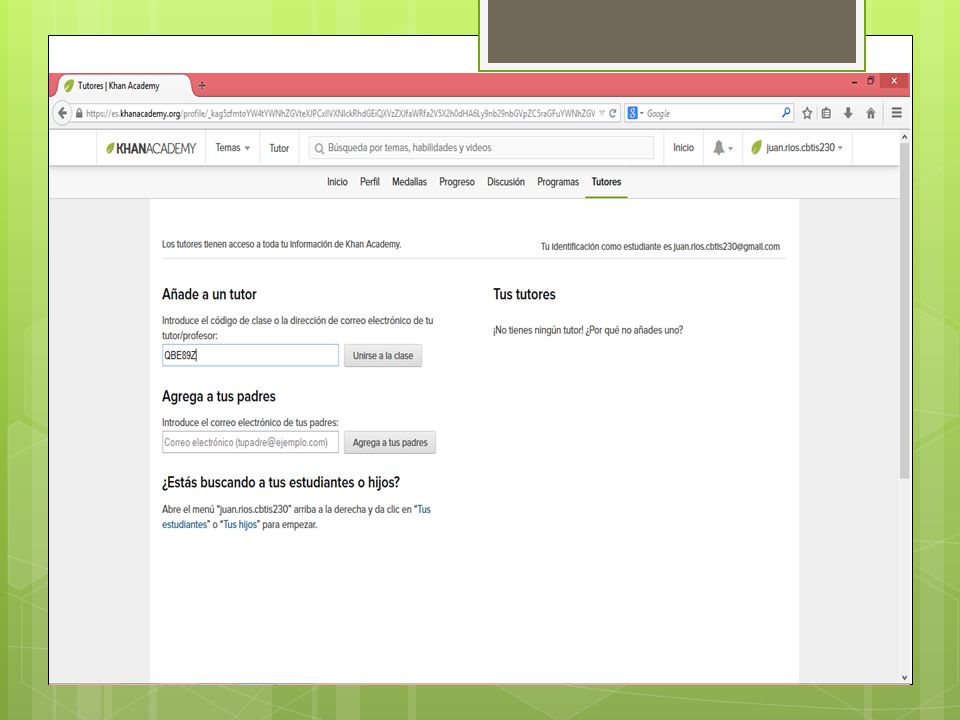Open the juan.rios.cbtis230 user menu
The height and width of the screenshot is (720, 960).
797,148
